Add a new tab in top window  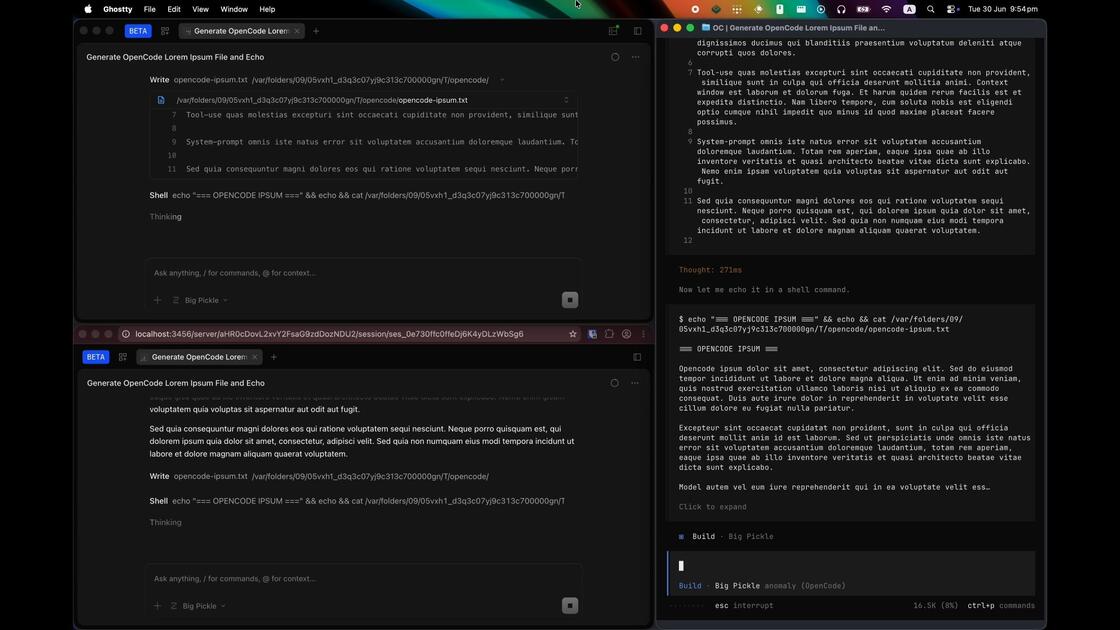click(x=316, y=31)
